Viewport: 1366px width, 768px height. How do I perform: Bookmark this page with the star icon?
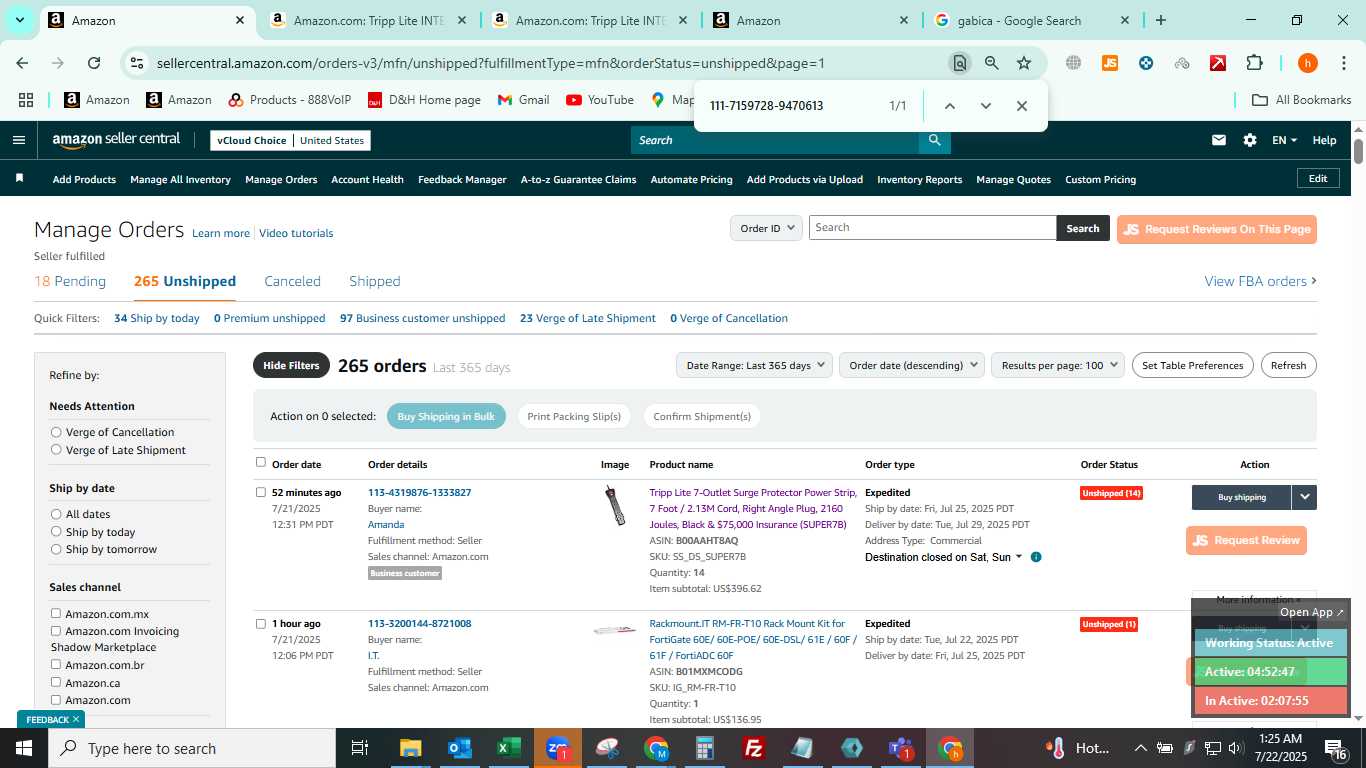tap(1024, 63)
